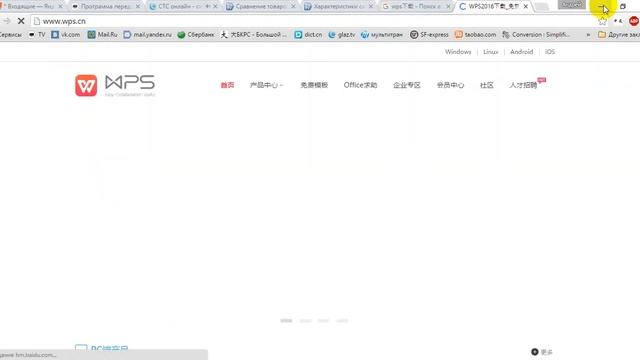Viewport: 640px width, 360px height.
Task: Choose the Android platform link
Action: (x=522, y=52)
